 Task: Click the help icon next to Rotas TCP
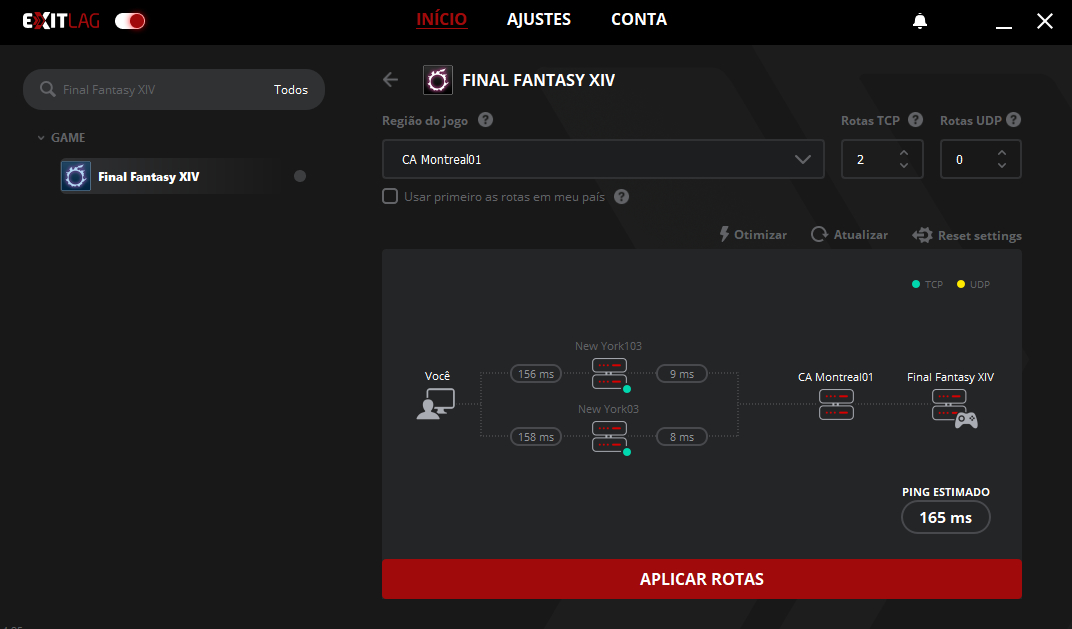click(915, 120)
